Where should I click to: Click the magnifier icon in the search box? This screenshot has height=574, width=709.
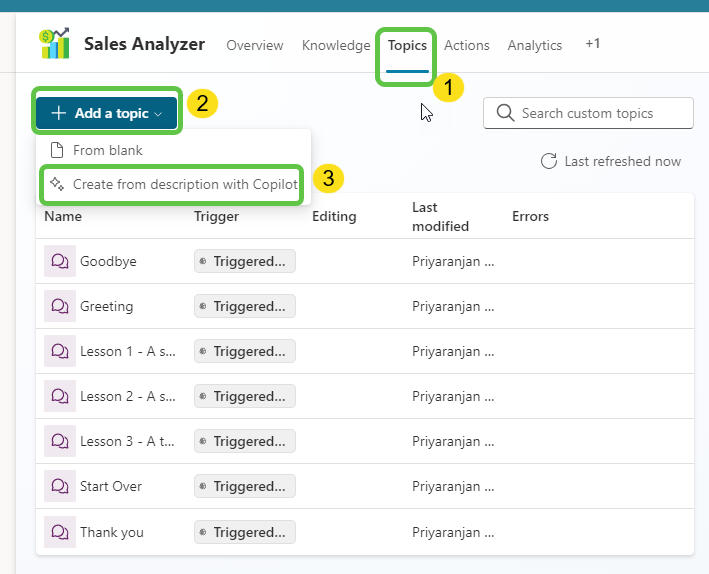pos(505,113)
